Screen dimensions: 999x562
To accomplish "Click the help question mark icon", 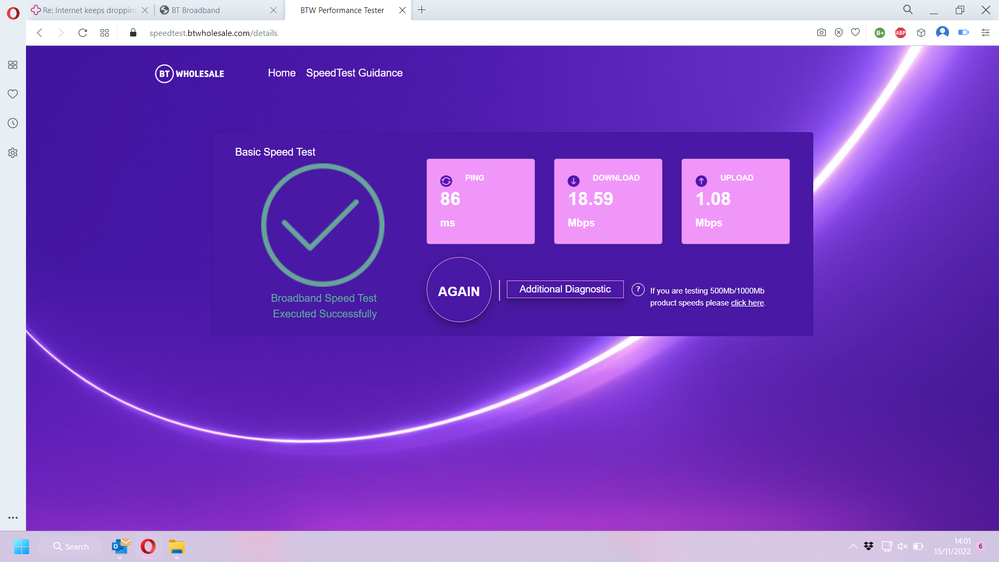I will tap(638, 290).
